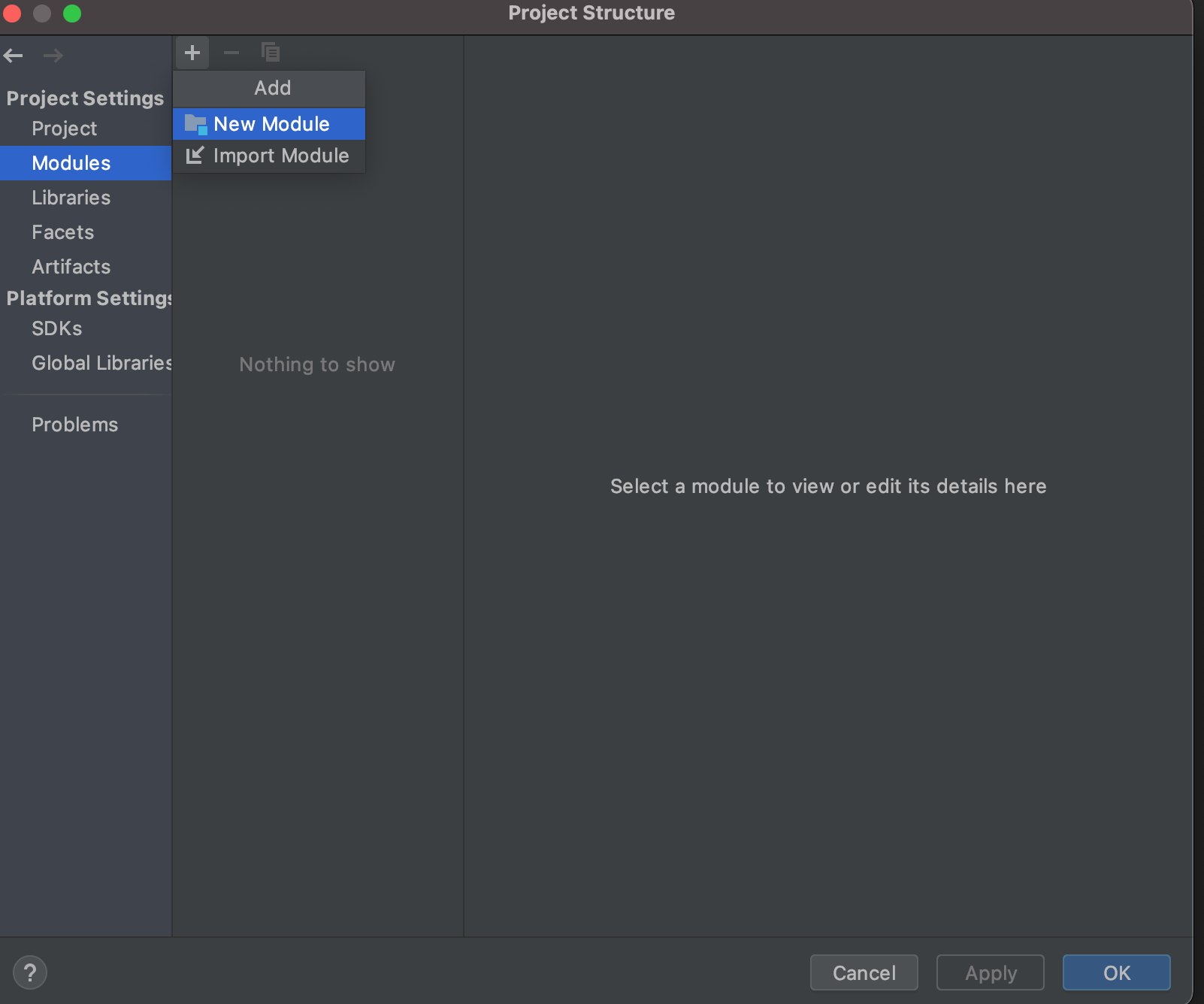Open the Problems section
The height and width of the screenshot is (1004, 1204).
86,425
